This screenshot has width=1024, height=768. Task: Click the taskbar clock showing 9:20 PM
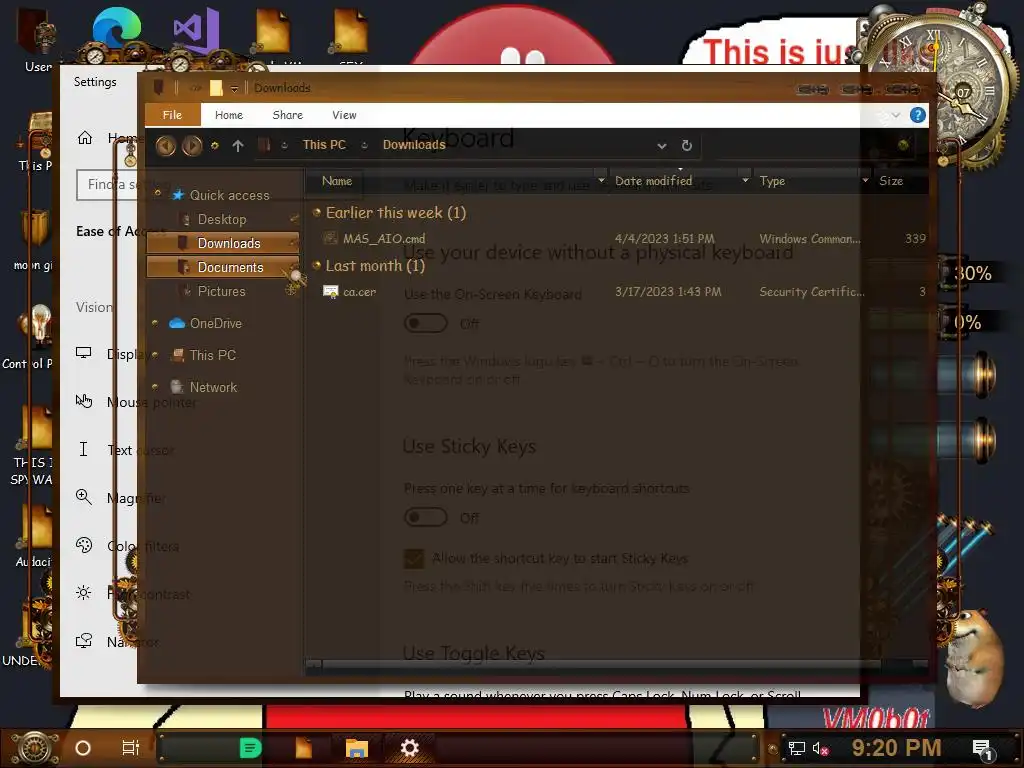pos(896,748)
